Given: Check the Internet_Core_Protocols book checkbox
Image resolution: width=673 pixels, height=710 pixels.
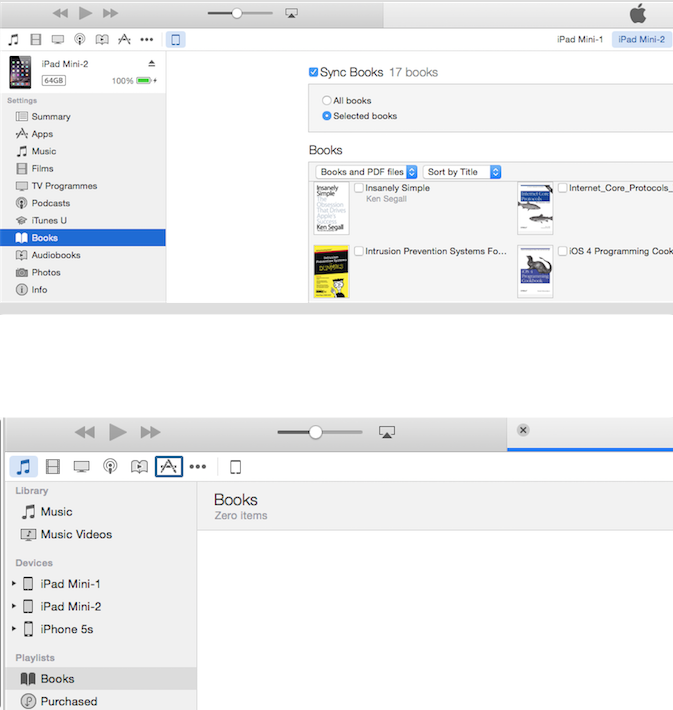Looking at the screenshot, I should pos(562,187).
